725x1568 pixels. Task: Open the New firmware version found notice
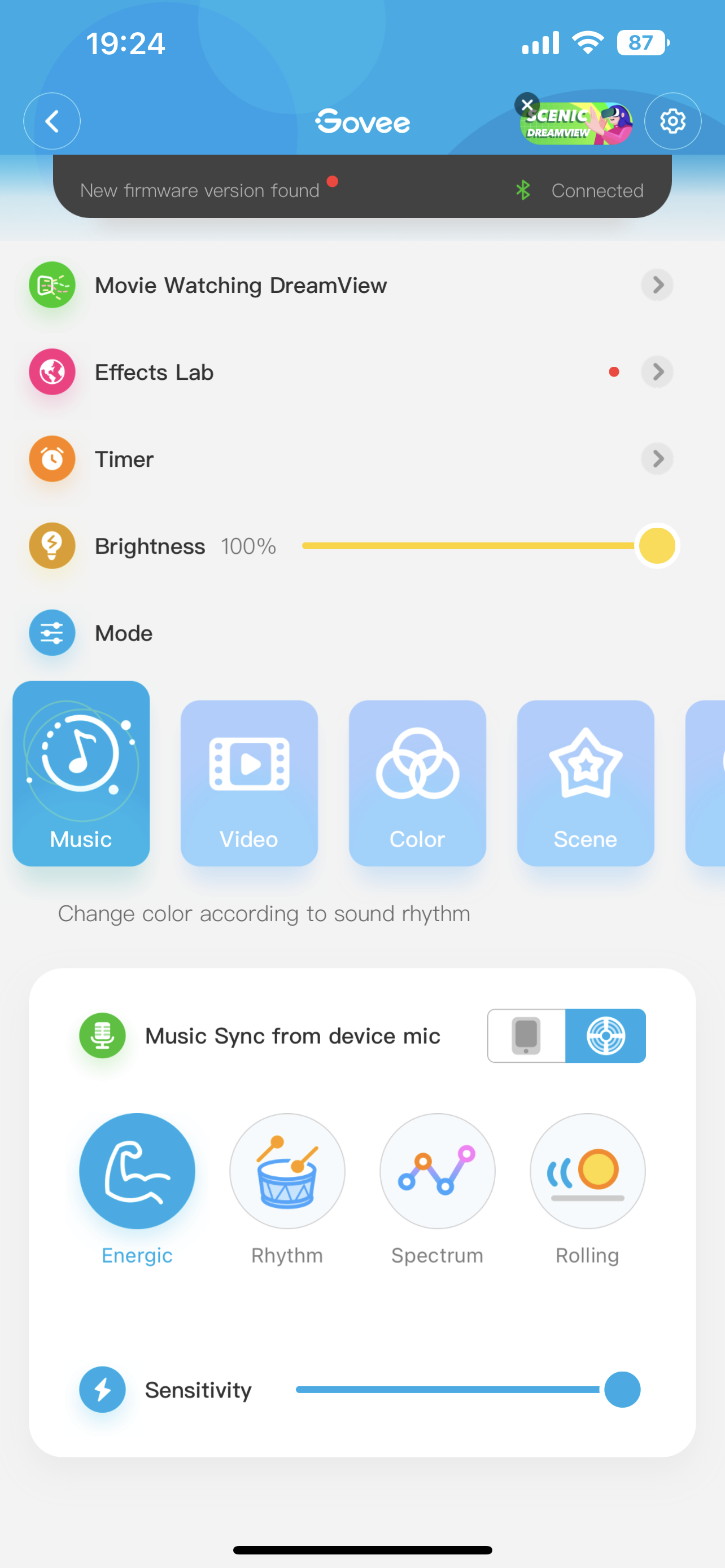[200, 190]
